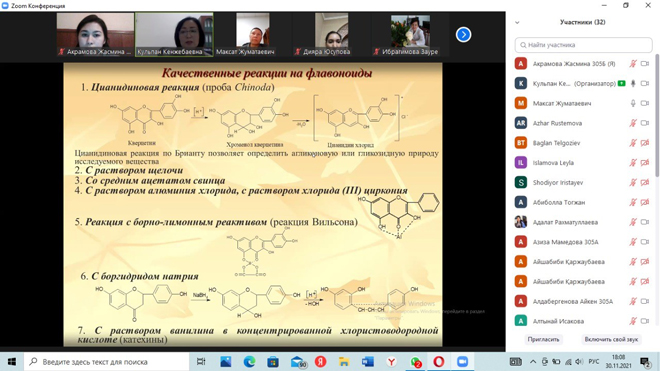The height and width of the screenshot is (371, 660).
Task: Click the microphone icon for Кульпан organizer row
Action: pyautogui.click(x=633, y=83)
